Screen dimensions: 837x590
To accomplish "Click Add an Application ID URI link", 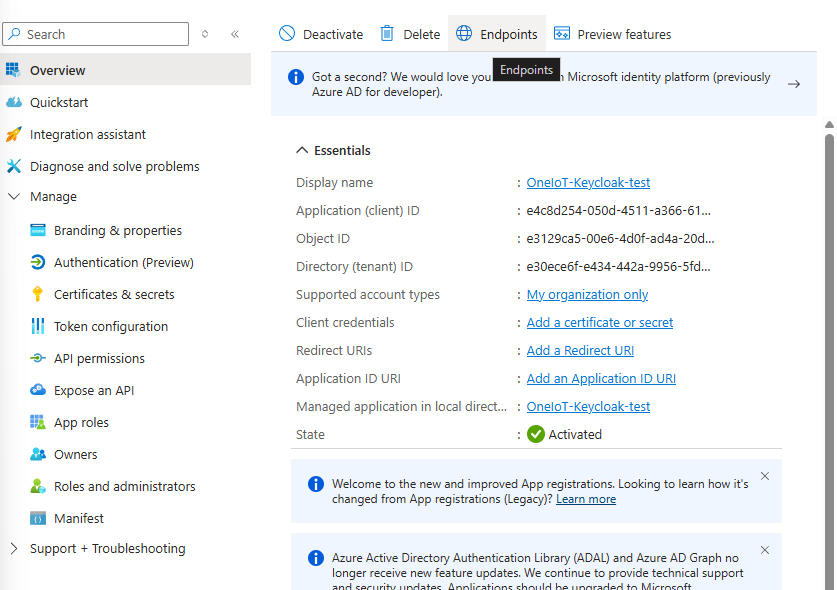I will [x=601, y=379].
